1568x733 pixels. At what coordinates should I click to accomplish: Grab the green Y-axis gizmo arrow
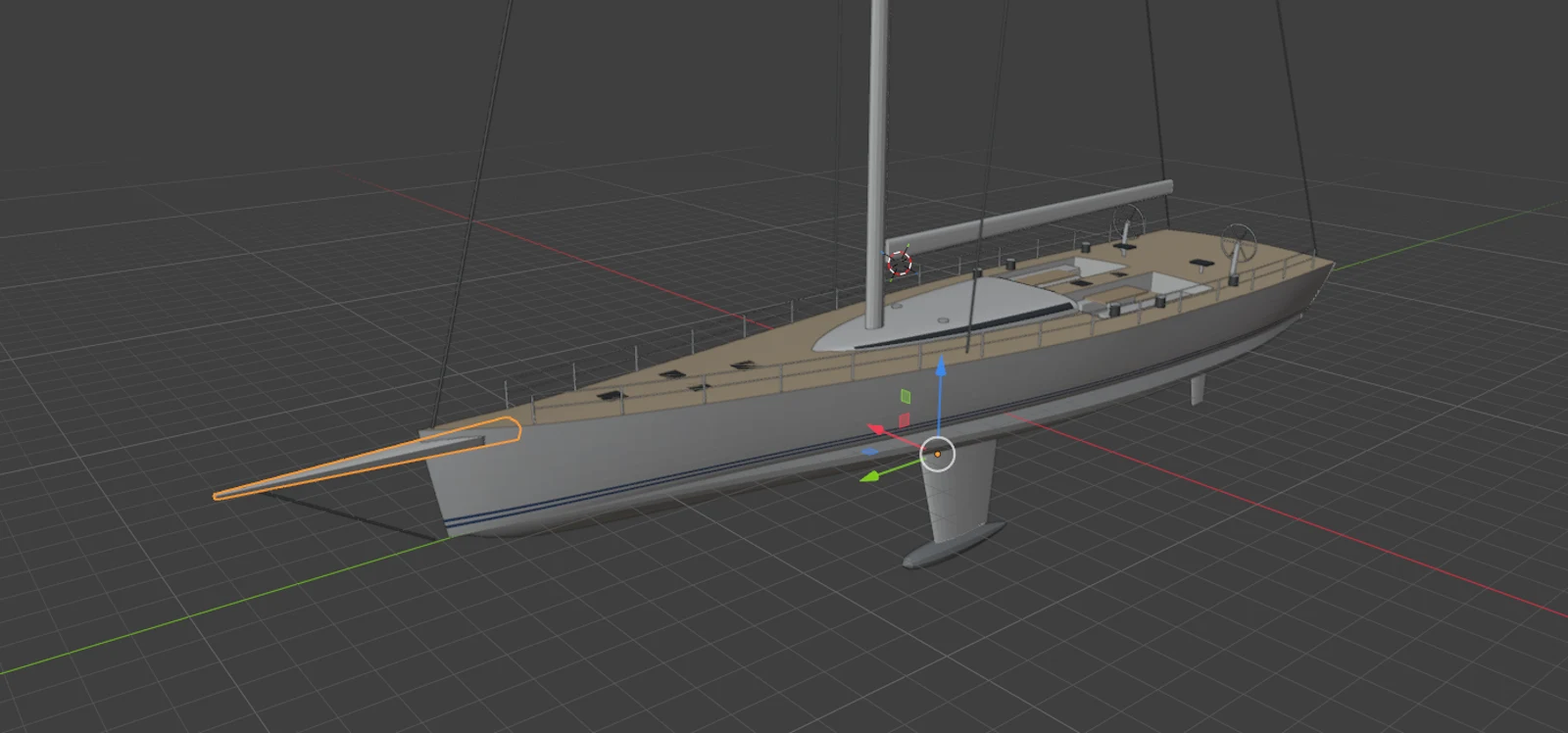tap(870, 477)
